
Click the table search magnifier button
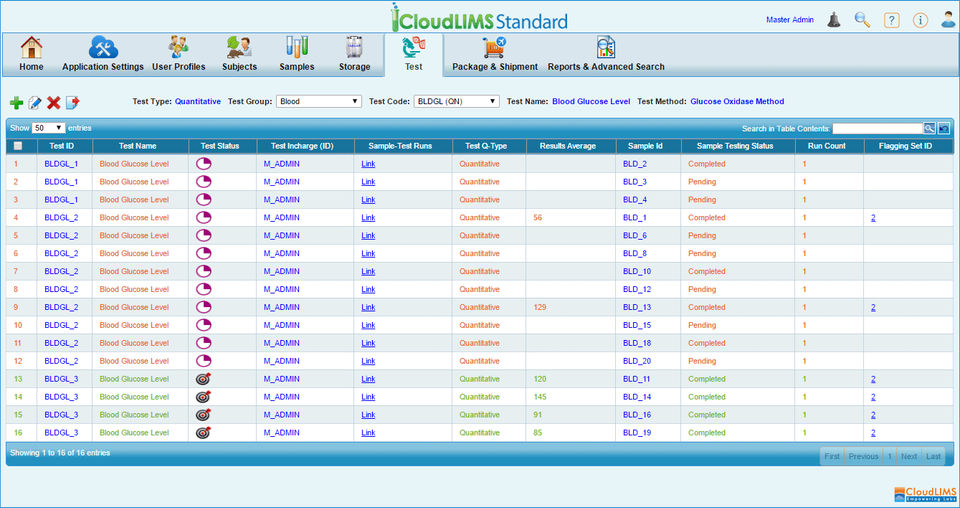929,129
